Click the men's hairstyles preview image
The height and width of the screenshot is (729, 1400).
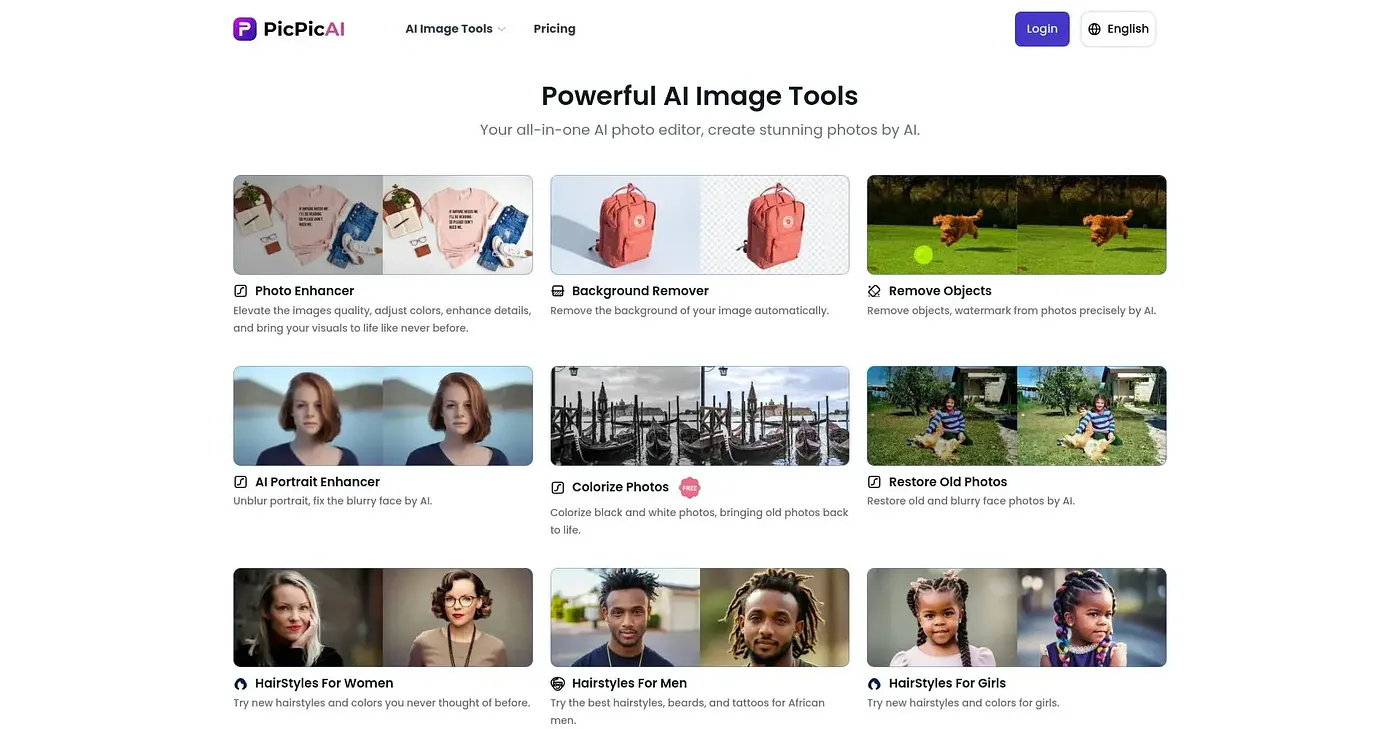pos(700,618)
